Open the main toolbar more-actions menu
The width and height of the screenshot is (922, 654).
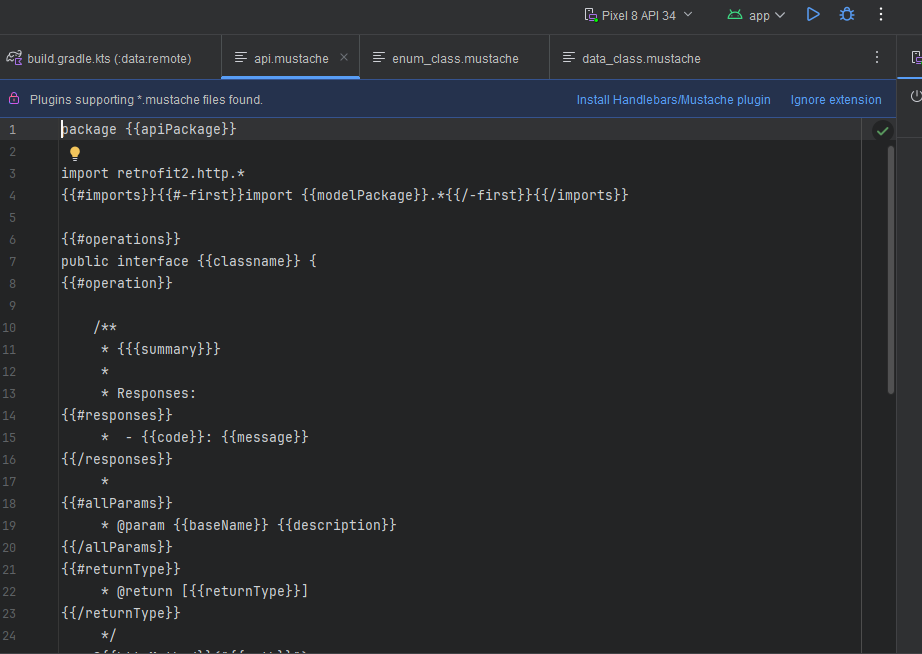pos(880,15)
